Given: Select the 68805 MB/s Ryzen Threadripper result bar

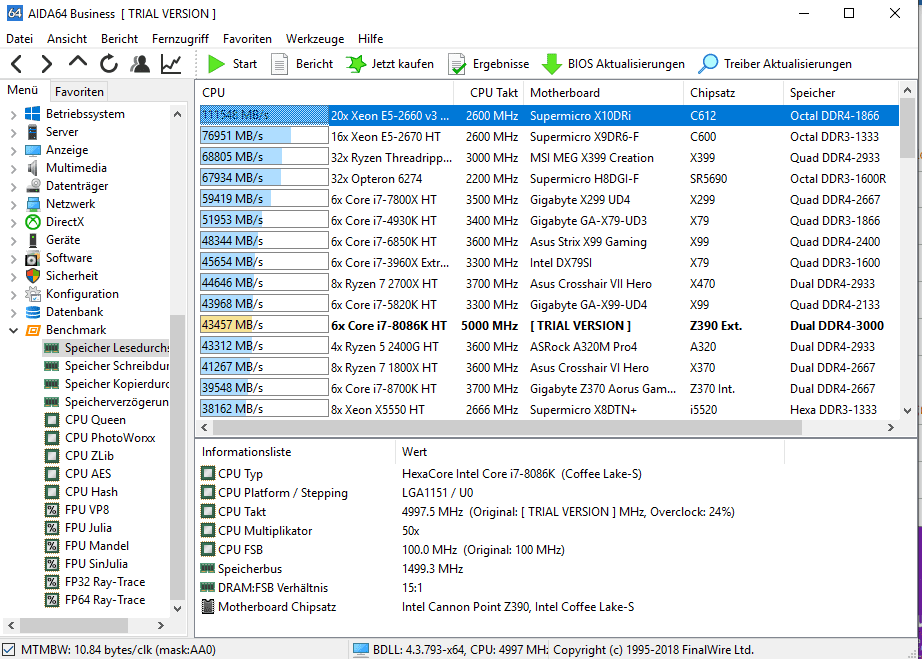Looking at the screenshot, I should tap(264, 158).
